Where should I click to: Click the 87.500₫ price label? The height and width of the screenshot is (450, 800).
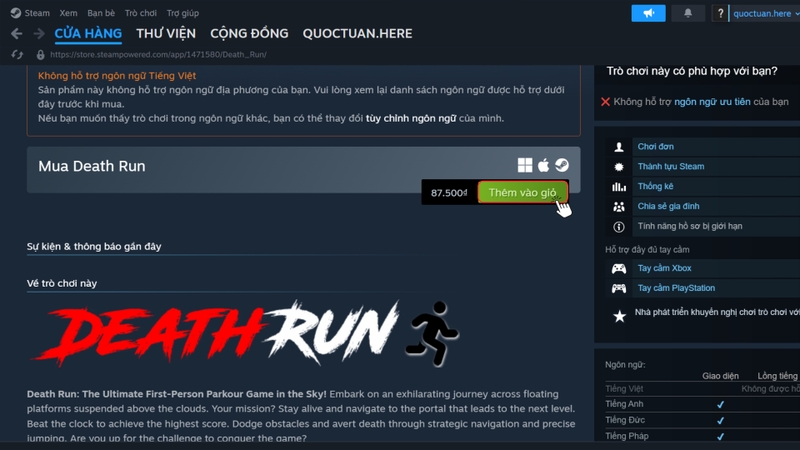[x=449, y=193]
